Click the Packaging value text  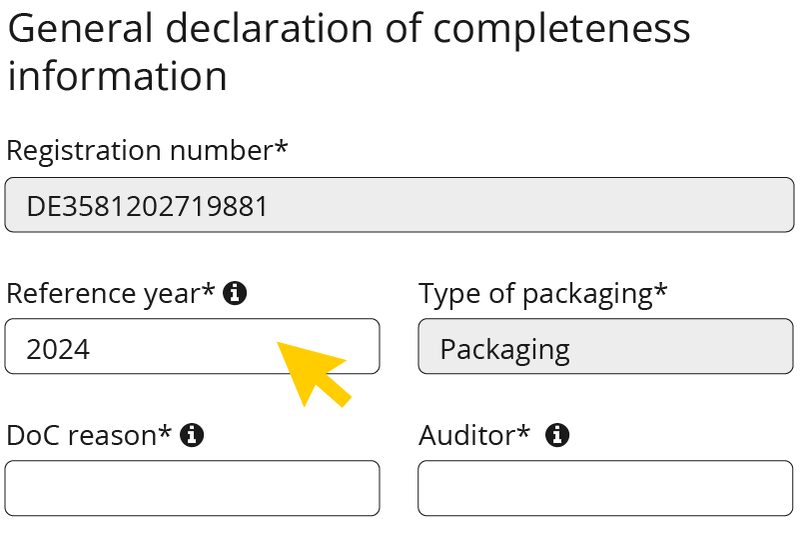click(x=505, y=350)
